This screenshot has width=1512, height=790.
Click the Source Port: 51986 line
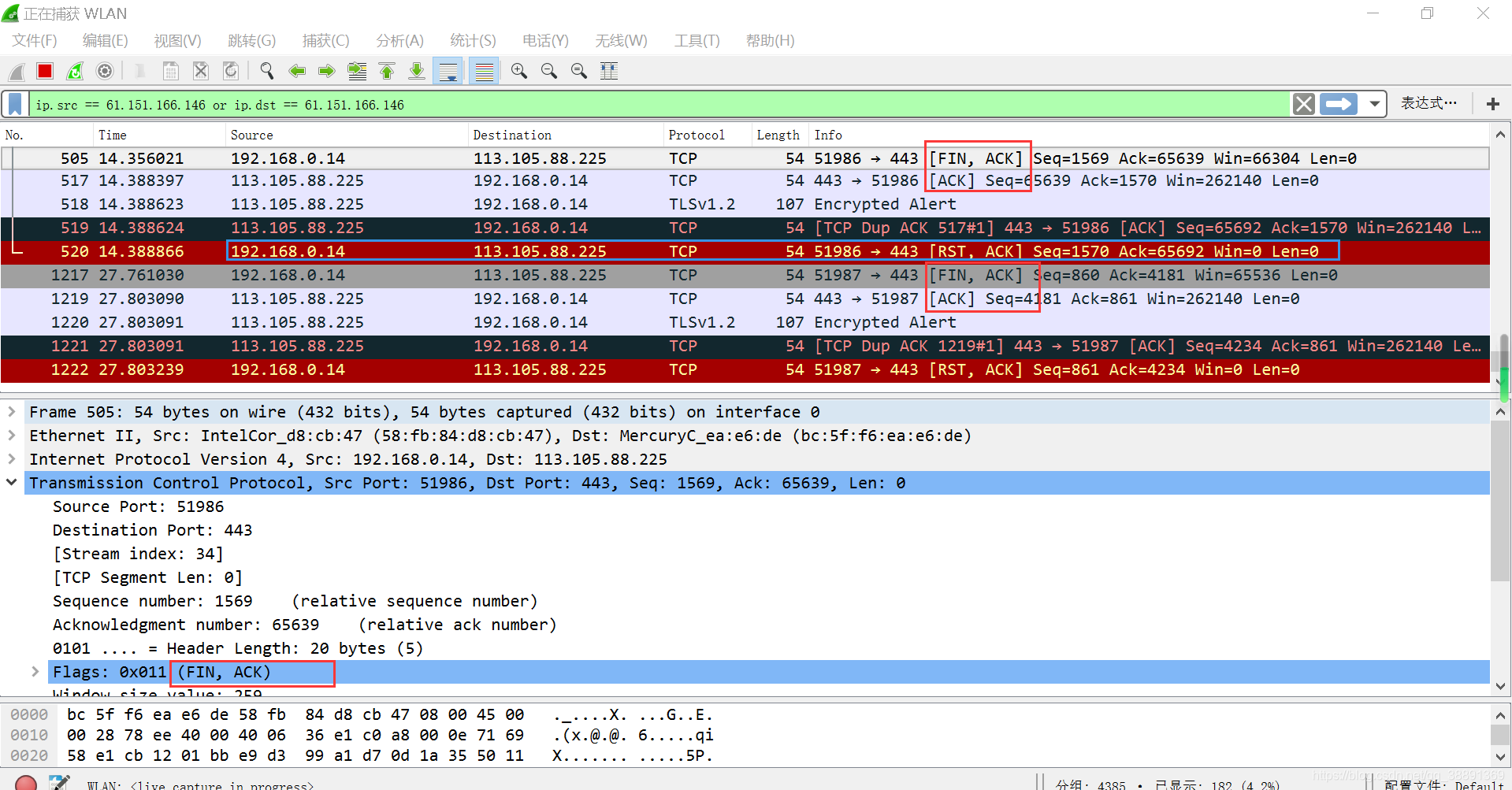point(138,506)
